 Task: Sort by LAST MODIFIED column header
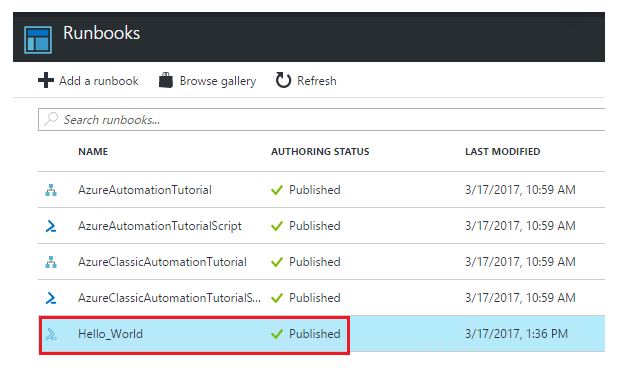[503, 152]
